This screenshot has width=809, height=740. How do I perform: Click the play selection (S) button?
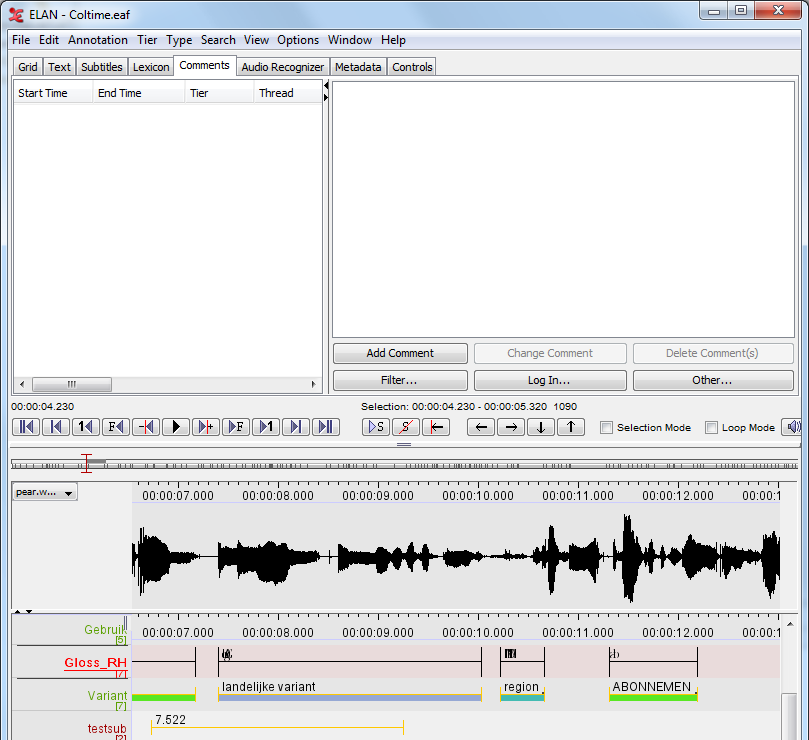pos(376,427)
